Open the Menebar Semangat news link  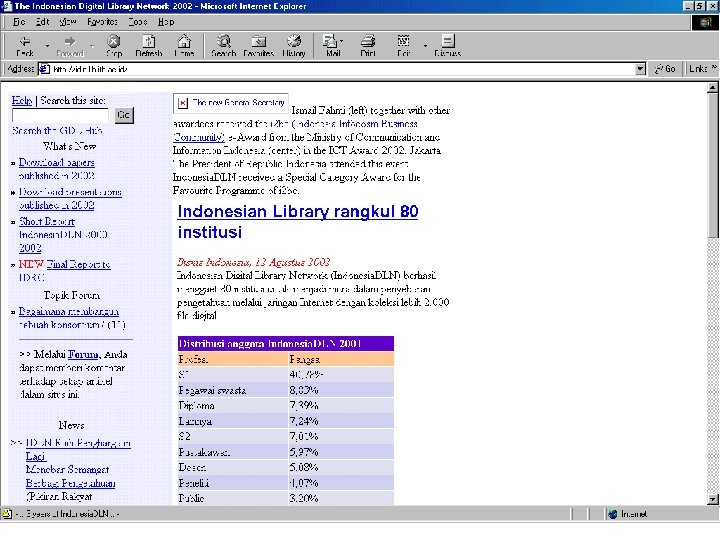click(x=67, y=470)
